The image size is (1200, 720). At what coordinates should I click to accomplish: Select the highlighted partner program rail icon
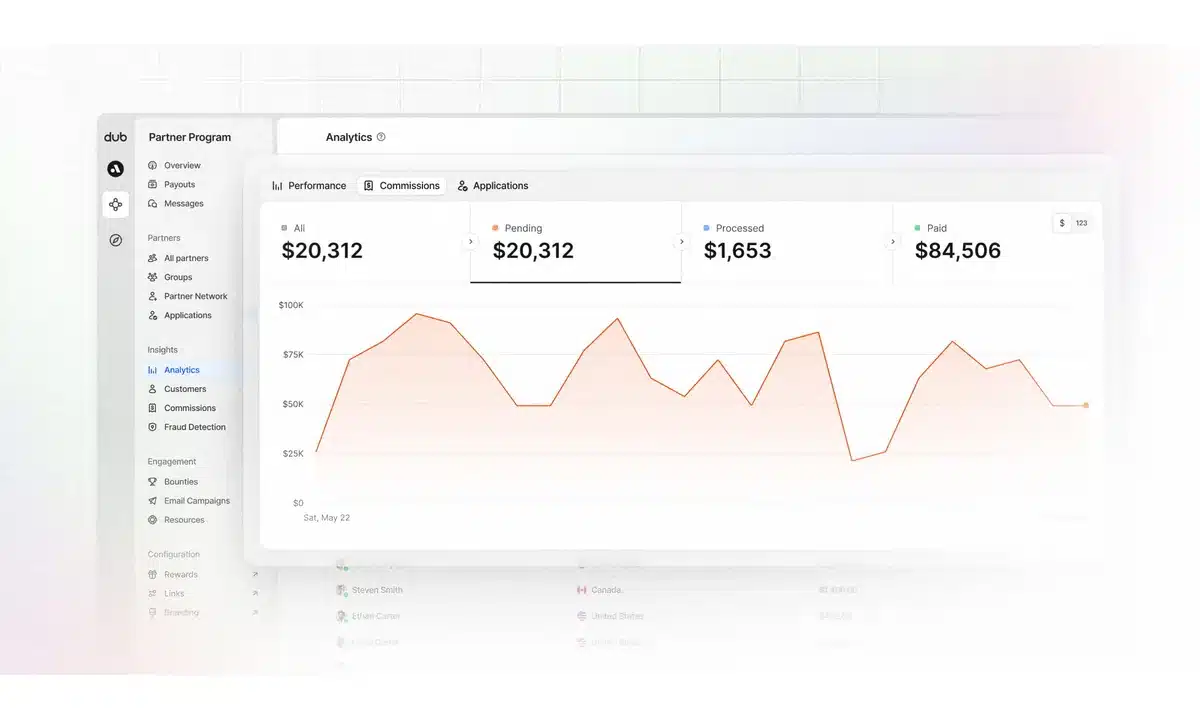click(x=115, y=204)
